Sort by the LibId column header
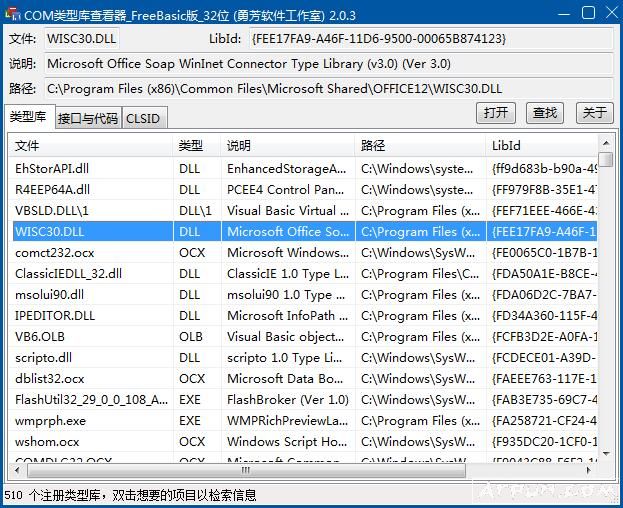623x508 pixels. coord(542,146)
